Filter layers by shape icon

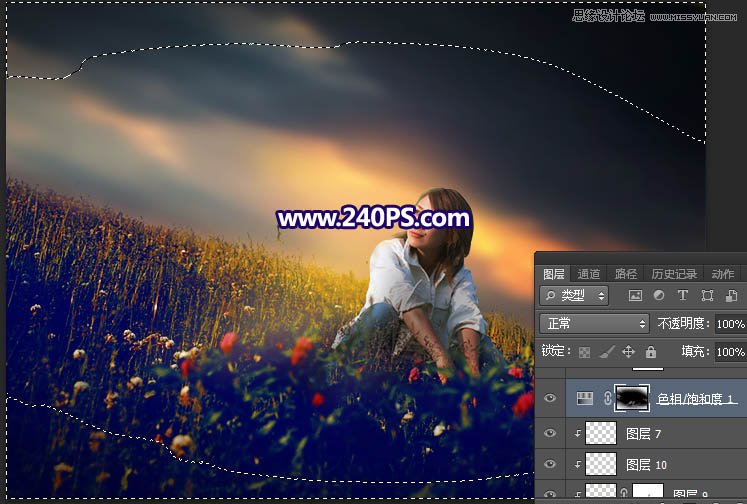click(x=708, y=296)
